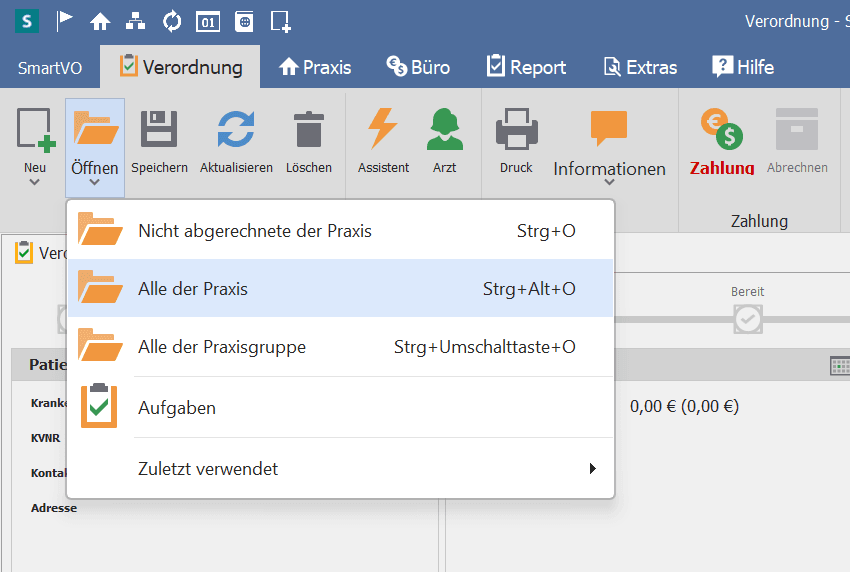Open the Hilfe ribbon tab
This screenshot has height=572, width=850.
[743, 67]
